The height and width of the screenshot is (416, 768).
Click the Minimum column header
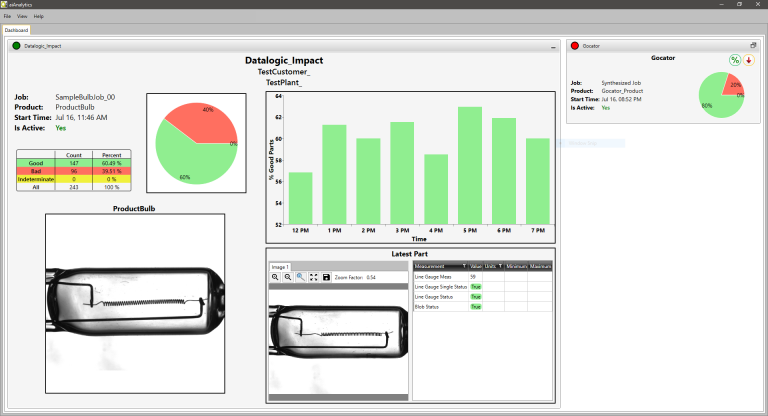click(x=516, y=266)
